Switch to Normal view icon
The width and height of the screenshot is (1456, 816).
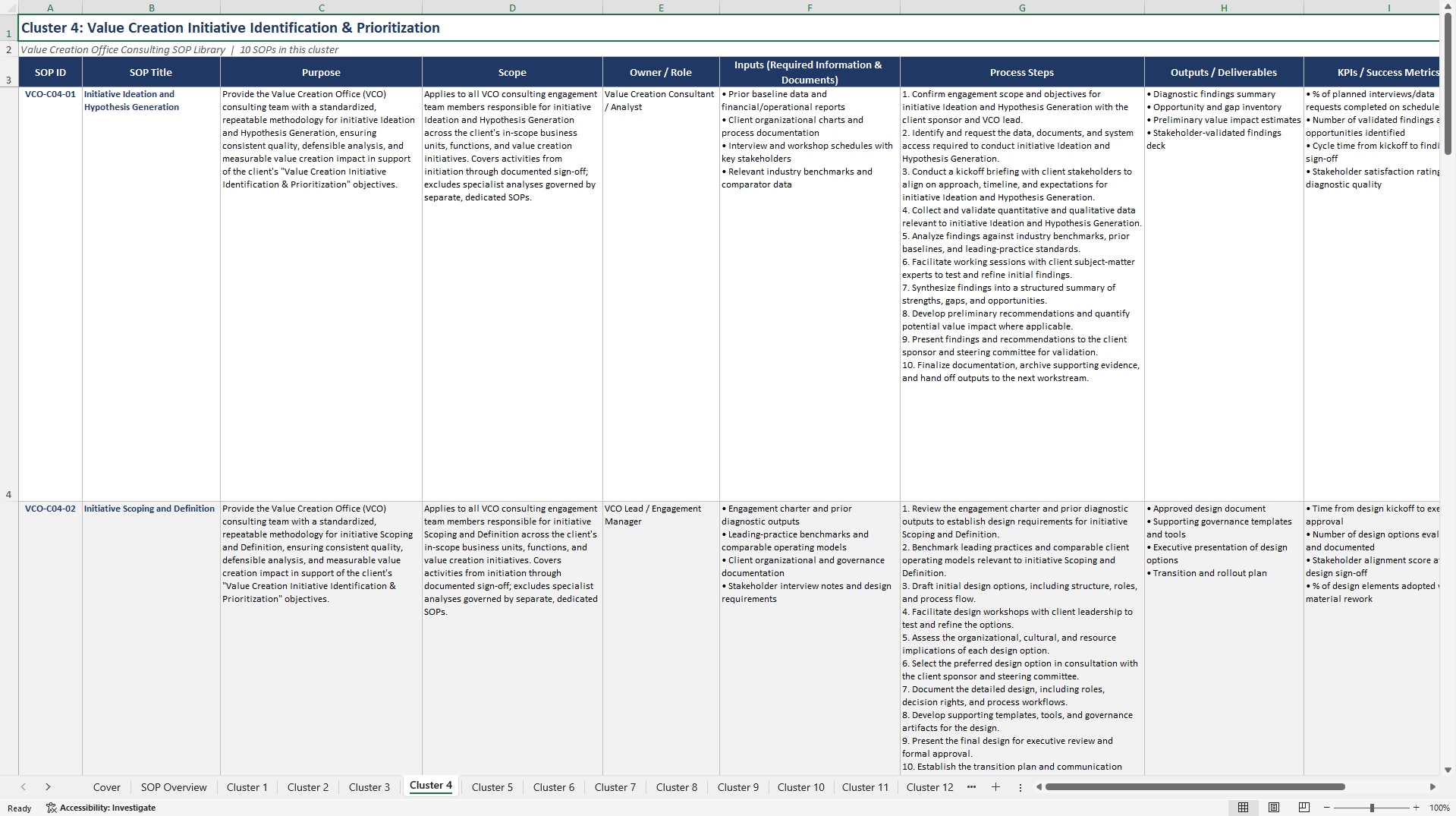pos(1243,808)
